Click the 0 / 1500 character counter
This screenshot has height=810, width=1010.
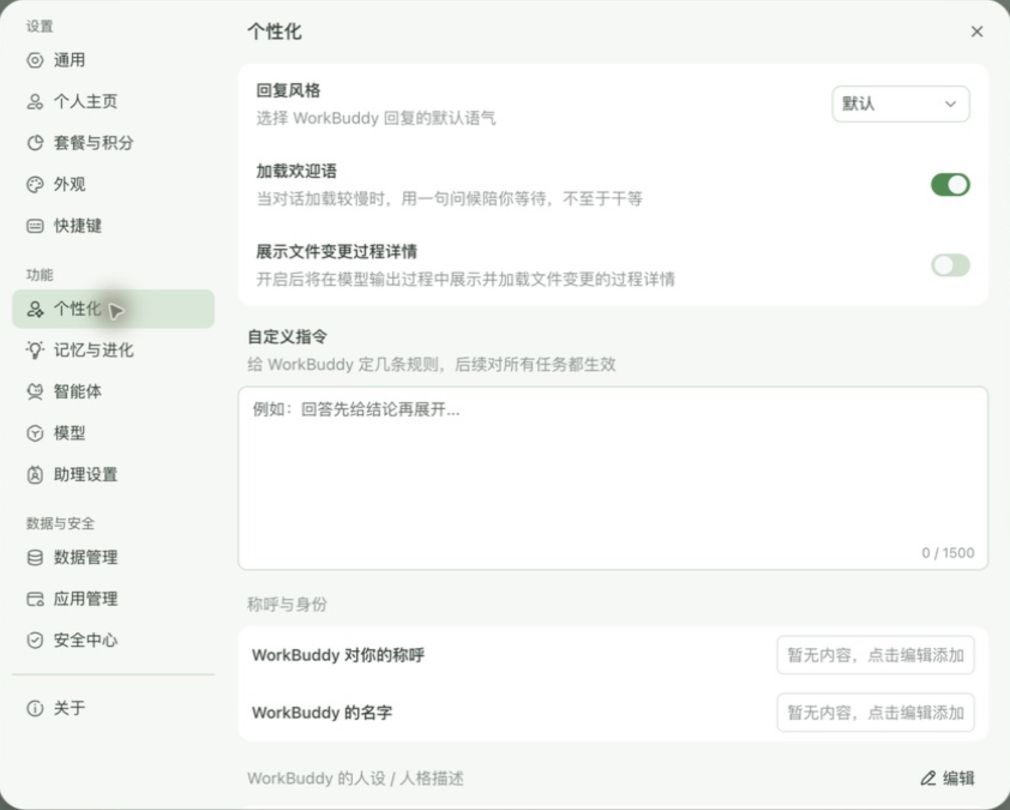[948, 552]
